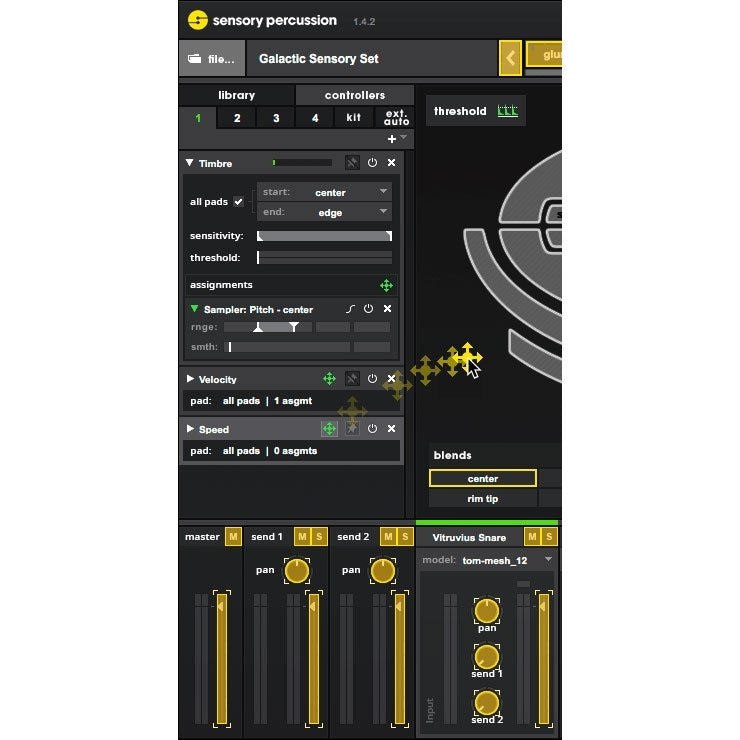Switch to the library tab
This screenshot has height=740, width=740.
pyautogui.click(x=236, y=95)
